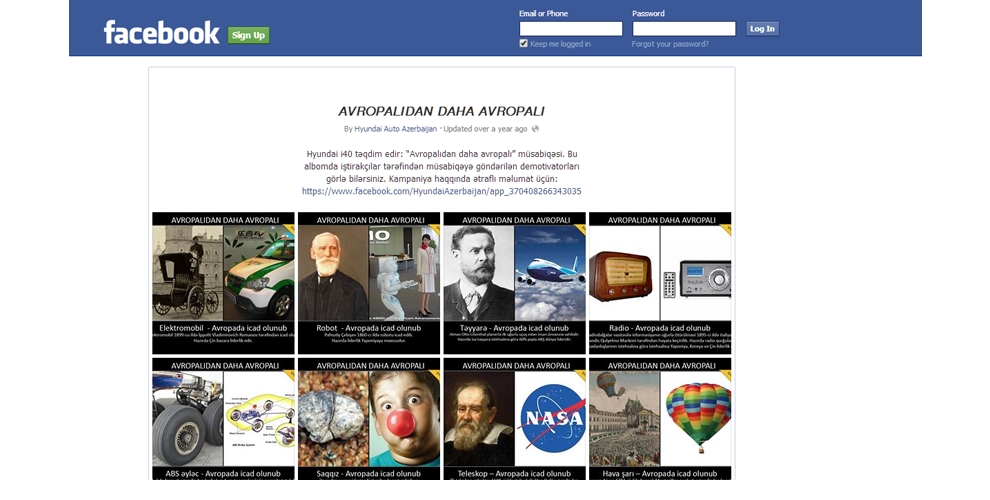Click the globe privacy icon next to Updated
This screenshot has height=500, width=990.
535,129
